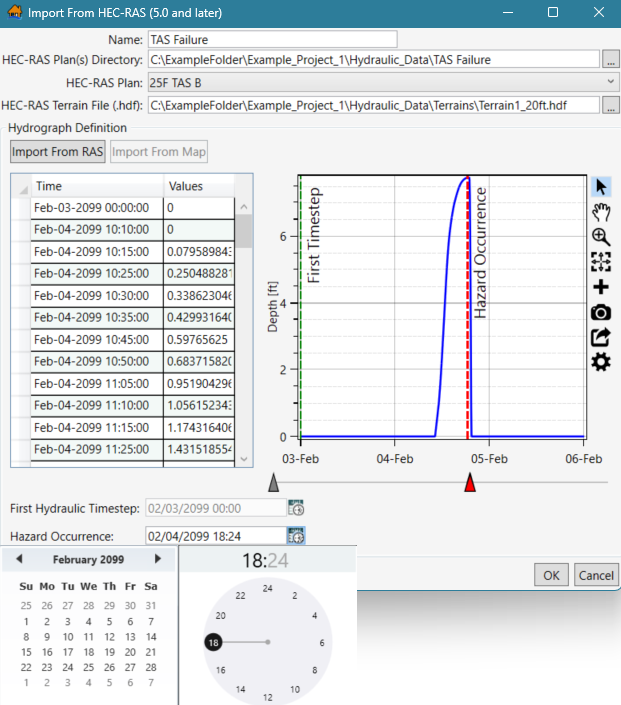Browse for HEC-RAS Terrain File
621x705 pixels.
pos(610,105)
